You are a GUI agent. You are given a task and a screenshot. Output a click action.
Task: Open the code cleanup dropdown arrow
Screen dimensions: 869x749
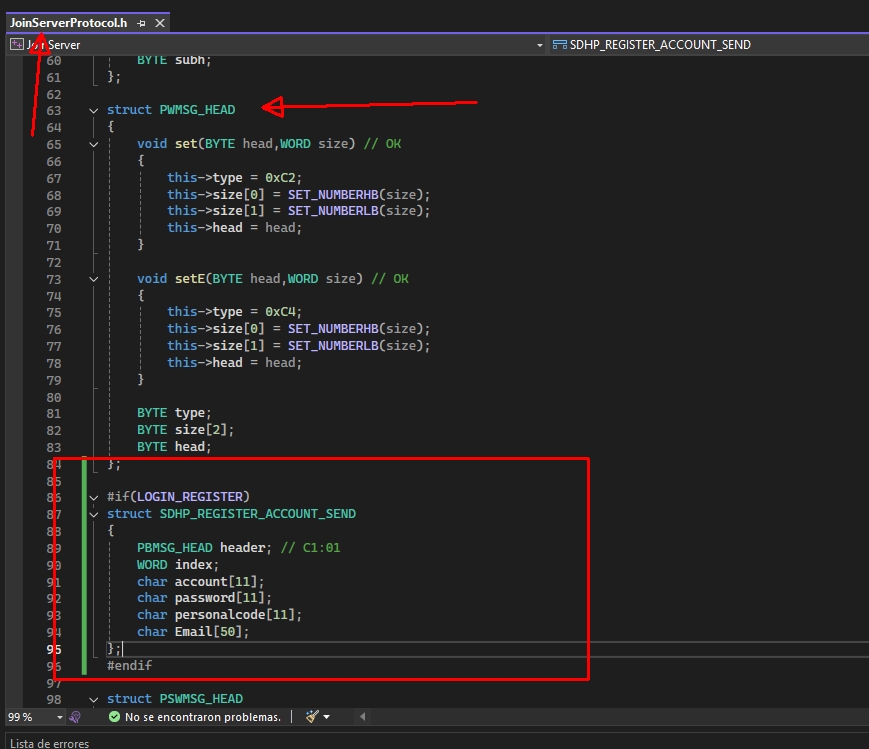pos(326,717)
